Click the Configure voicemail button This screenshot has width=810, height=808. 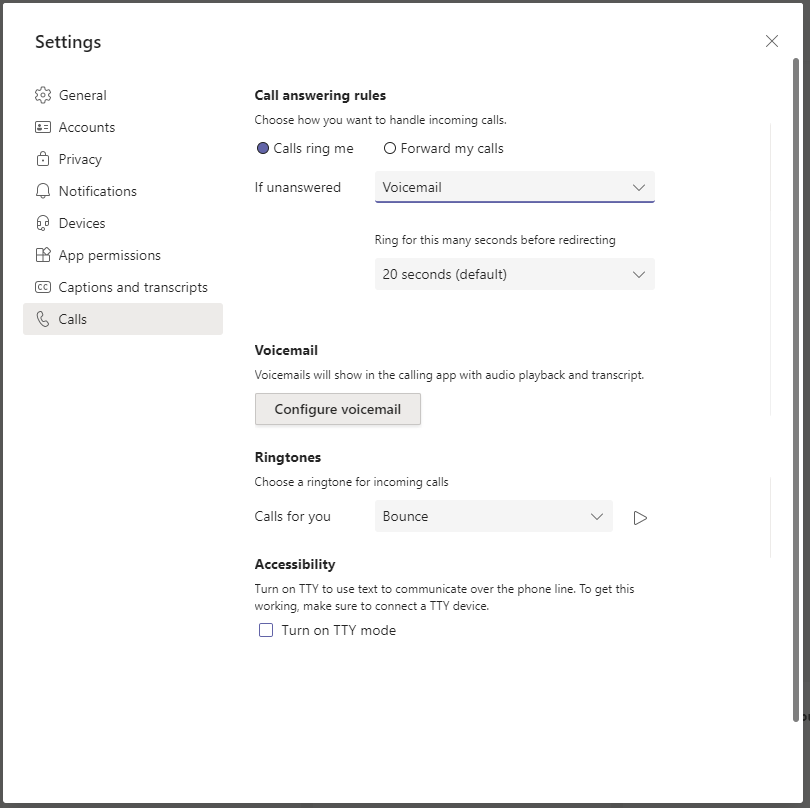338,409
